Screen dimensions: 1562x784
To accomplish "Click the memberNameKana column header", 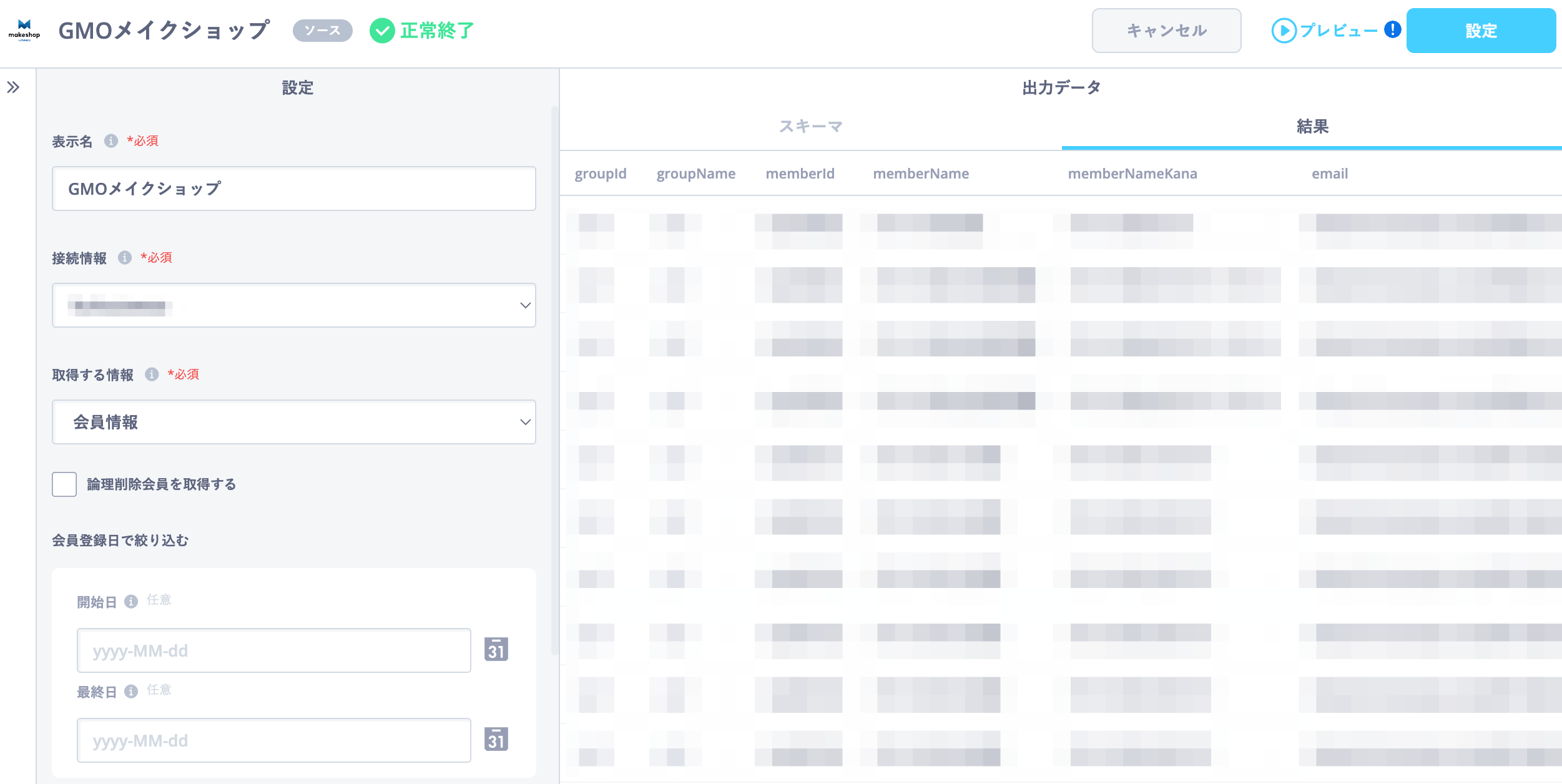I will pyautogui.click(x=1132, y=174).
